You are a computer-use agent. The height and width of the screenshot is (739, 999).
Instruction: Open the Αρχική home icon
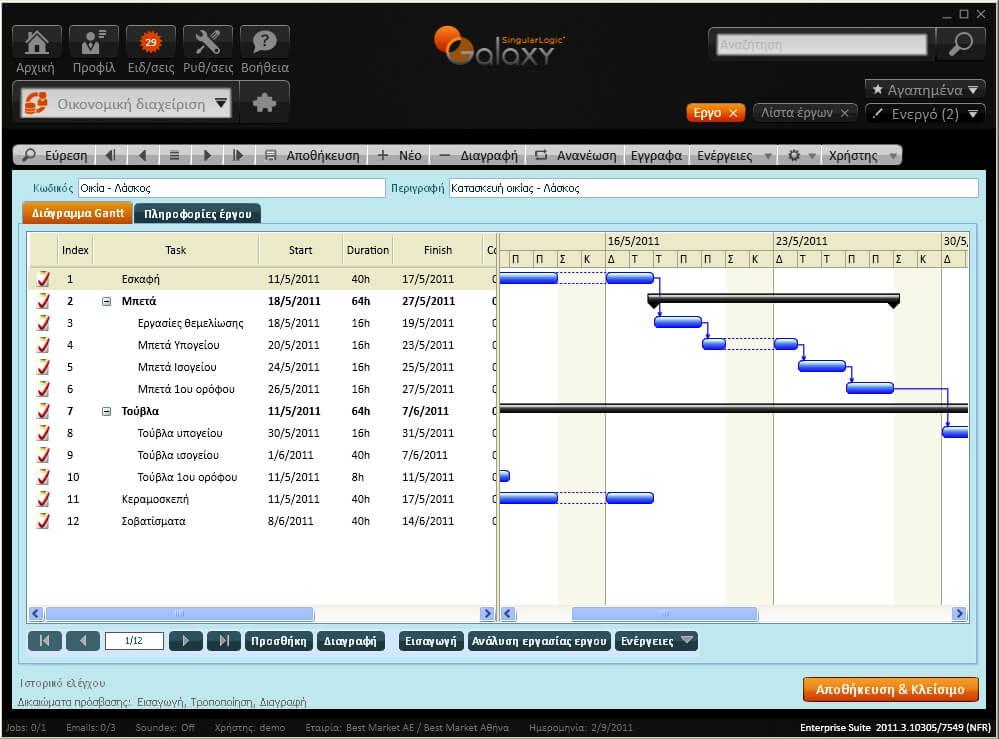pos(36,43)
